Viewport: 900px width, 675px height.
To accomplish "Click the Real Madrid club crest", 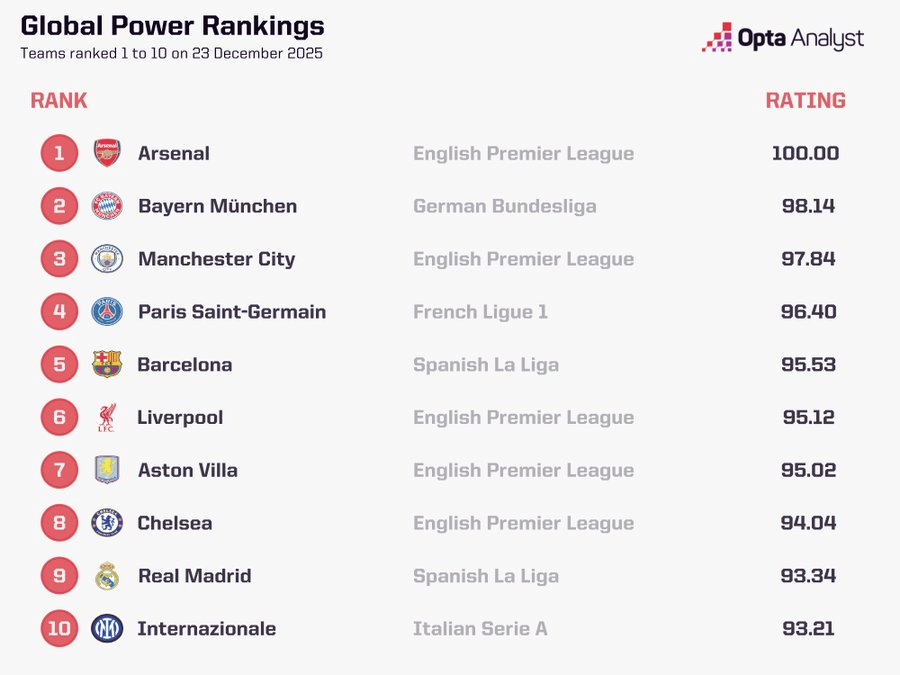I will (107, 576).
